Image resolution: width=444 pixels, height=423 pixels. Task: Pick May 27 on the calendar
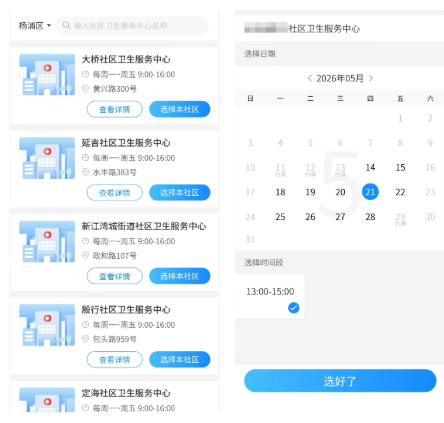[x=340, y=217]
